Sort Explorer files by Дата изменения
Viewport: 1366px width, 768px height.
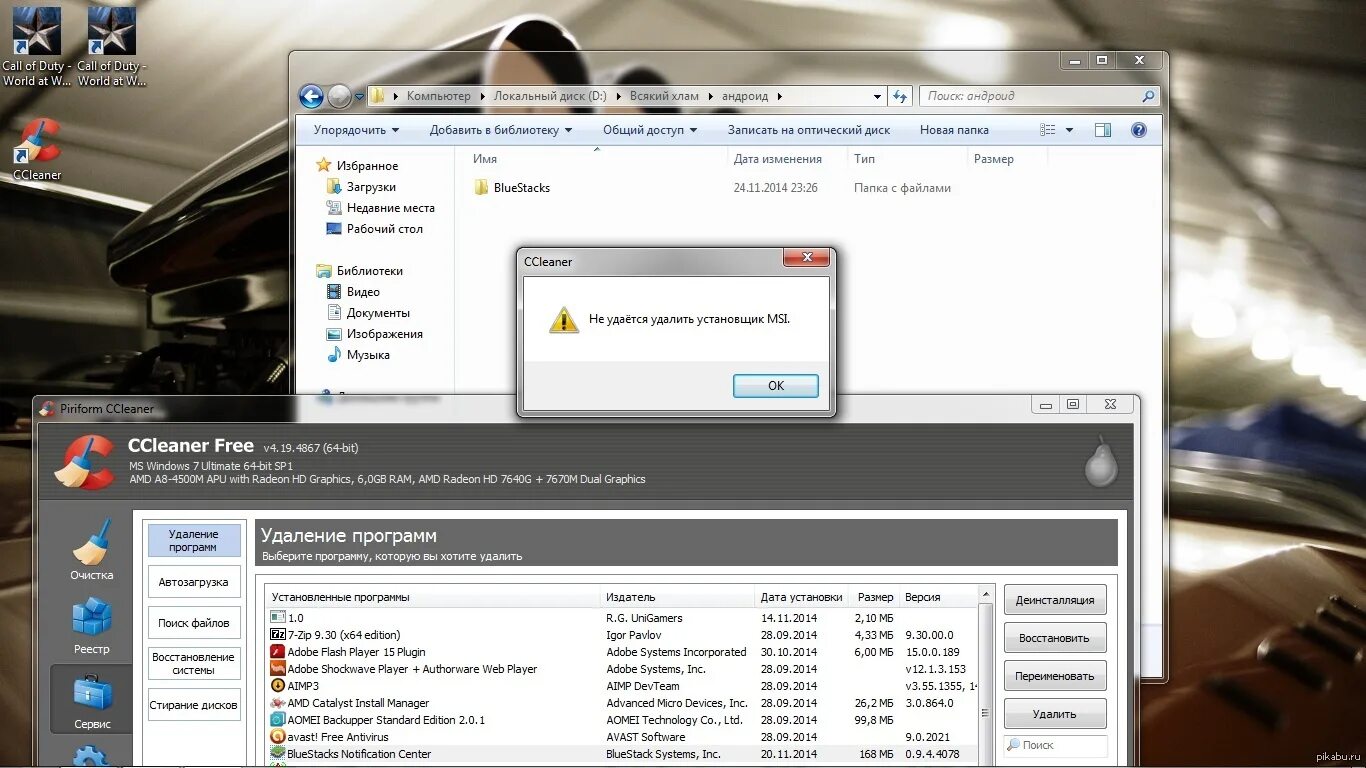coord(788,159)
